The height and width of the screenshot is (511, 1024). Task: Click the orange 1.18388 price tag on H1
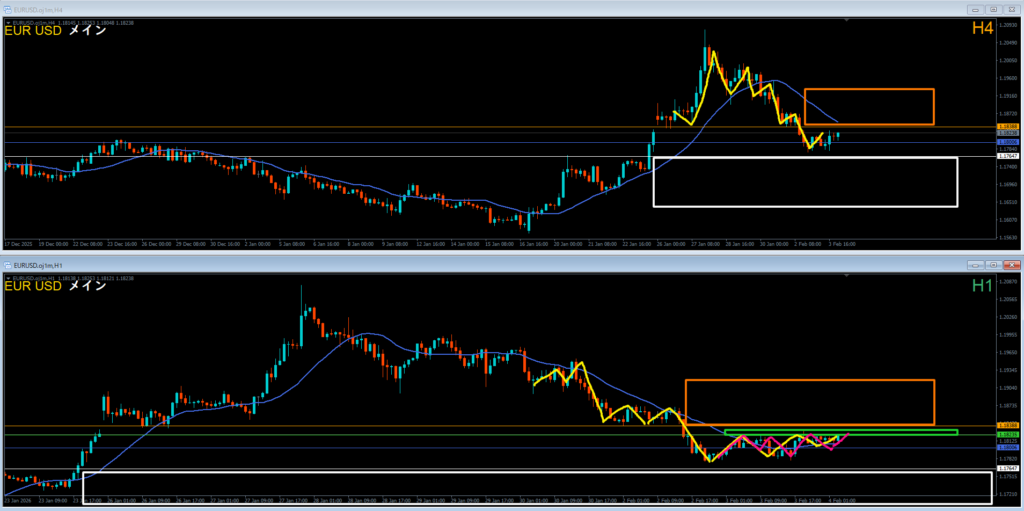point(1006,425)
